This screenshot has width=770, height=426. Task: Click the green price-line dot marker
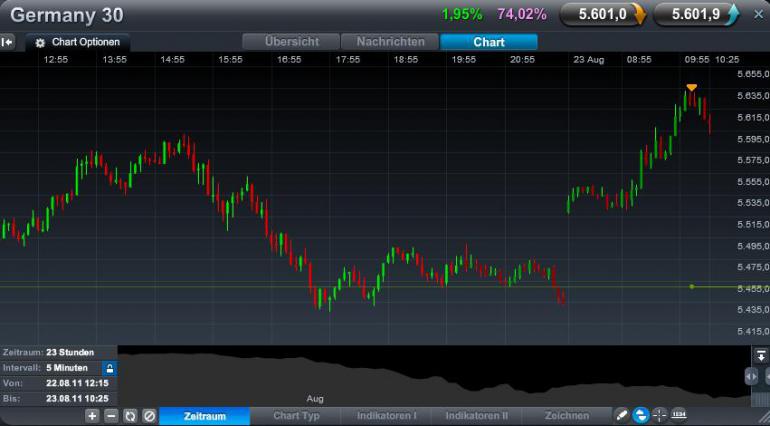click(692, 286)
